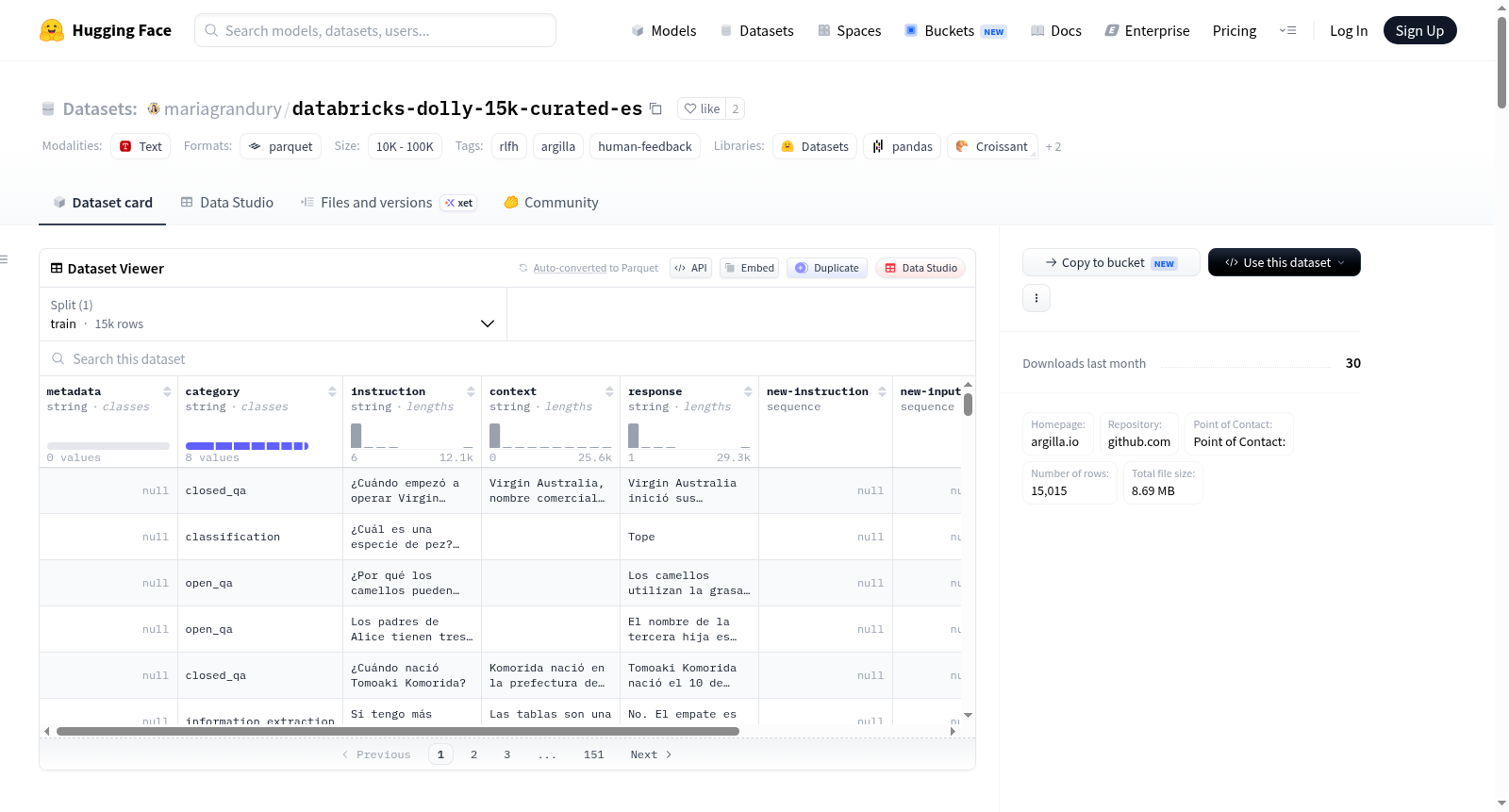Viewport: 1509px width, 812px height.
Task: Click the sort icon on context column
Action: [x=609, y=391]
